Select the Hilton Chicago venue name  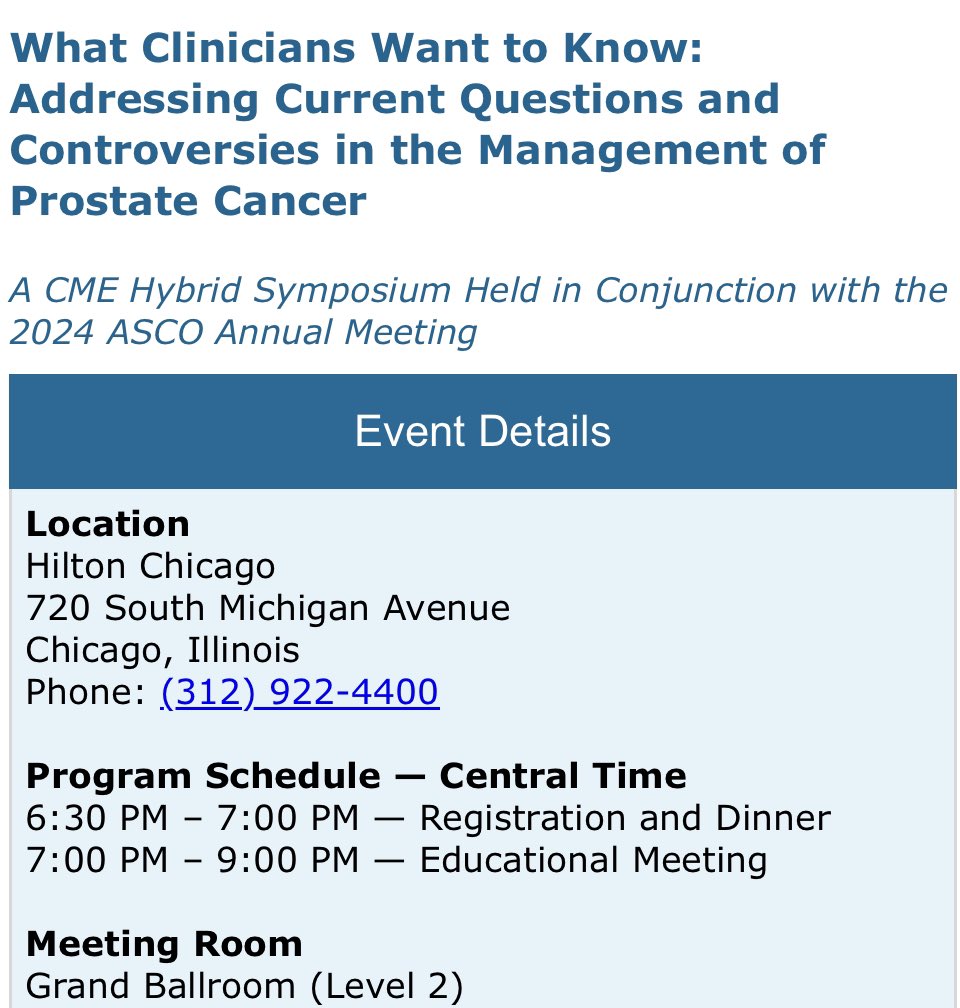coord(150,566)
